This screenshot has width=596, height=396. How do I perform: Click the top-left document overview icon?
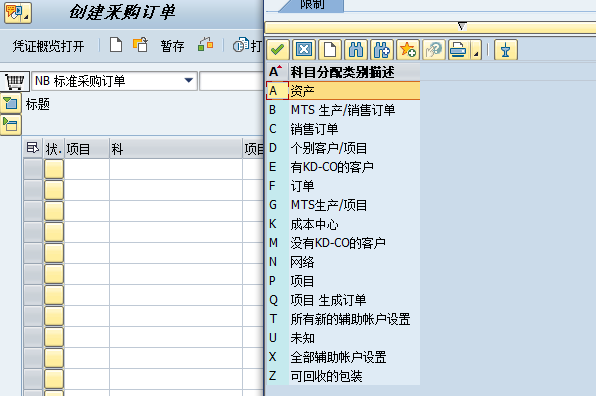tap(17, 13)
